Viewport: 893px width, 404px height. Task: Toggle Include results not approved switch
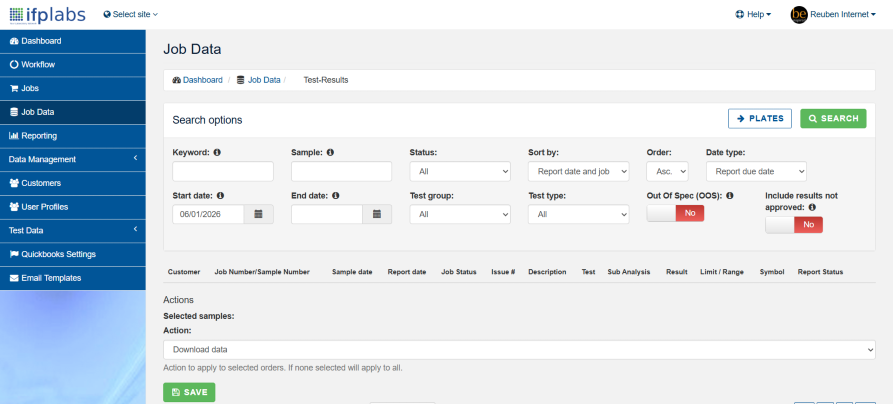[x=793, y=225]
